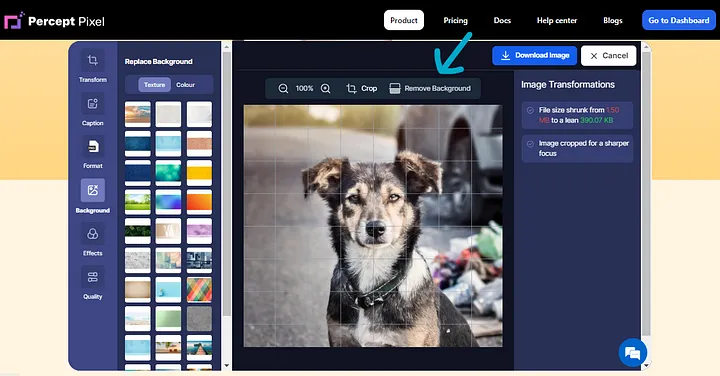Click Remove Background in the toolbar
The width and height of the screenshot is (720, 376).
(430, 88)
